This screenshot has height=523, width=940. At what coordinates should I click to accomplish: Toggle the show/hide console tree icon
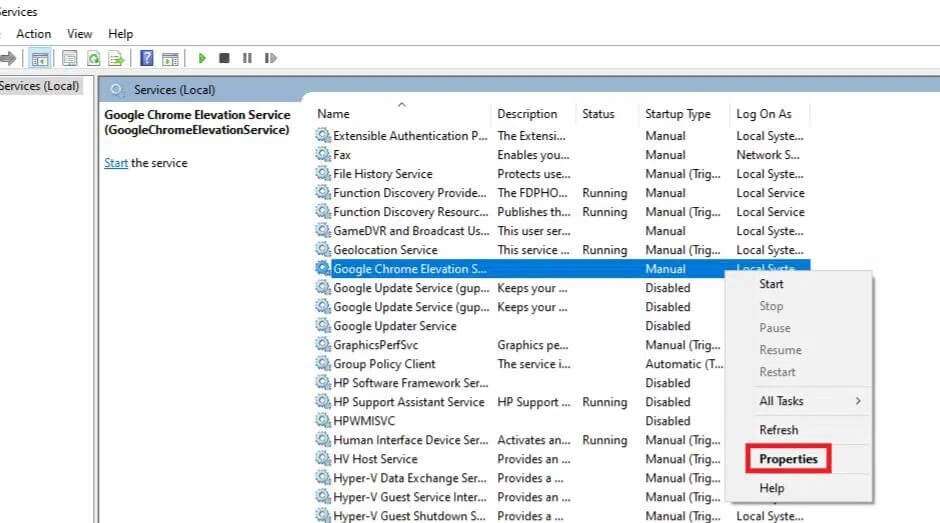[40, 59]
